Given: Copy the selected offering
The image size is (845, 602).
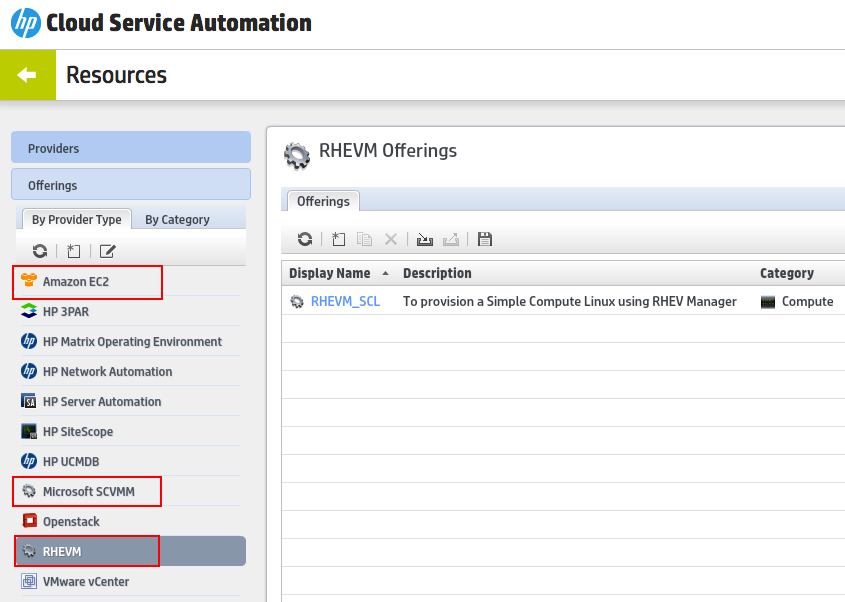Looking at the screenshot, I should coord(364,239).
